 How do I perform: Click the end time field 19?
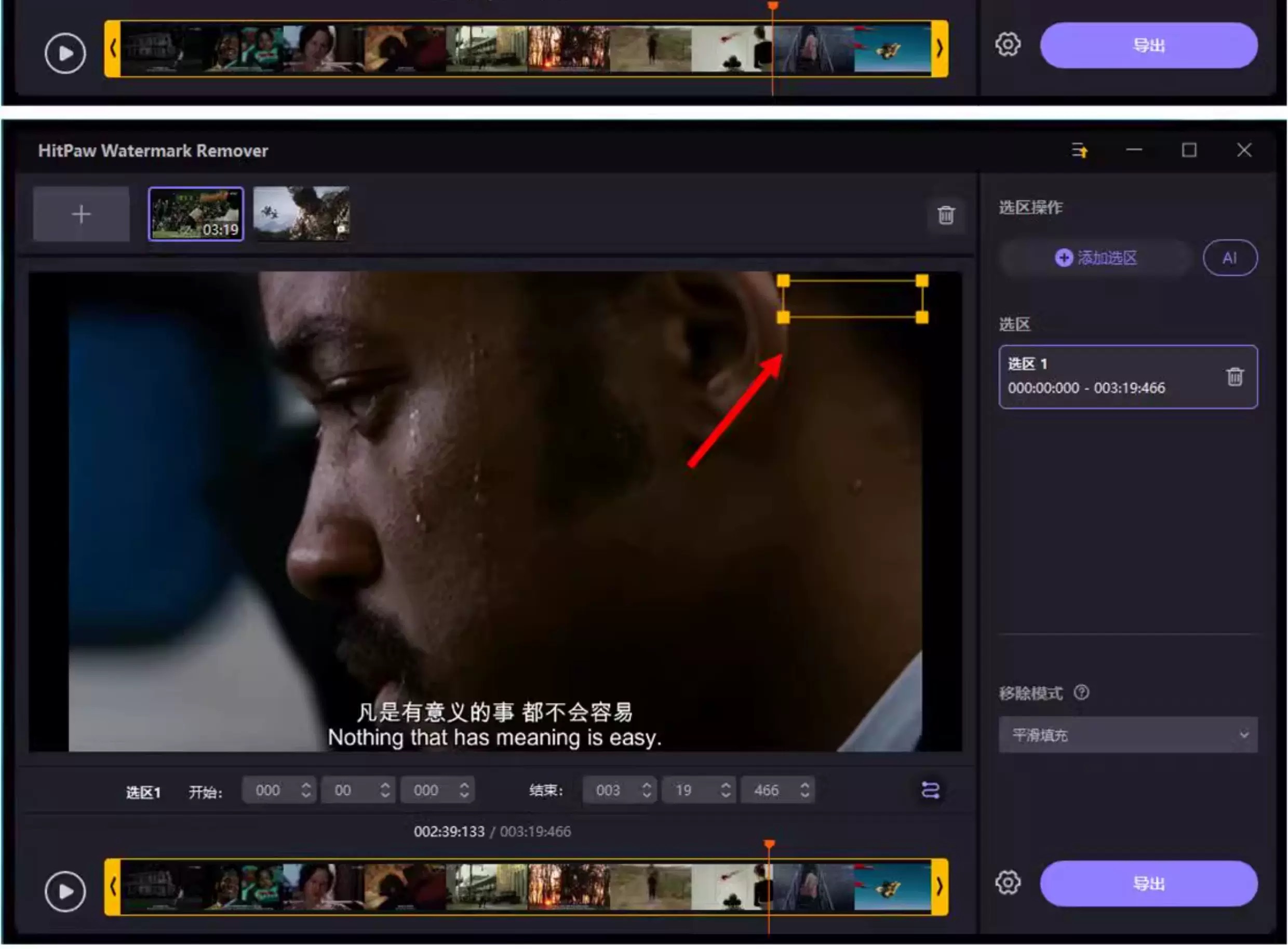click(684, 791)
